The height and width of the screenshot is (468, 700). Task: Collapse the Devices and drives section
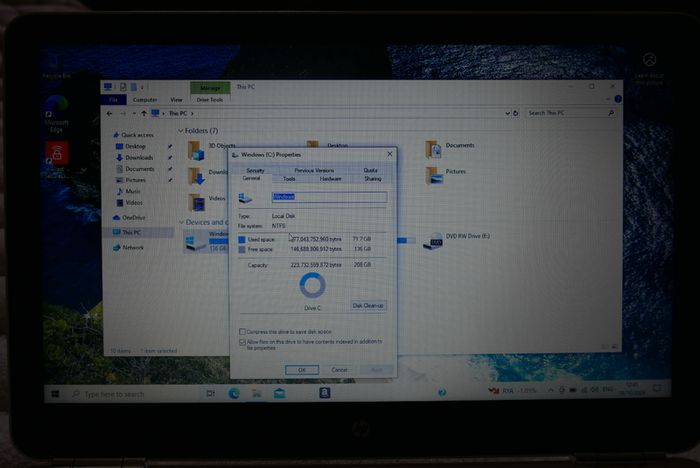(182, 222)
